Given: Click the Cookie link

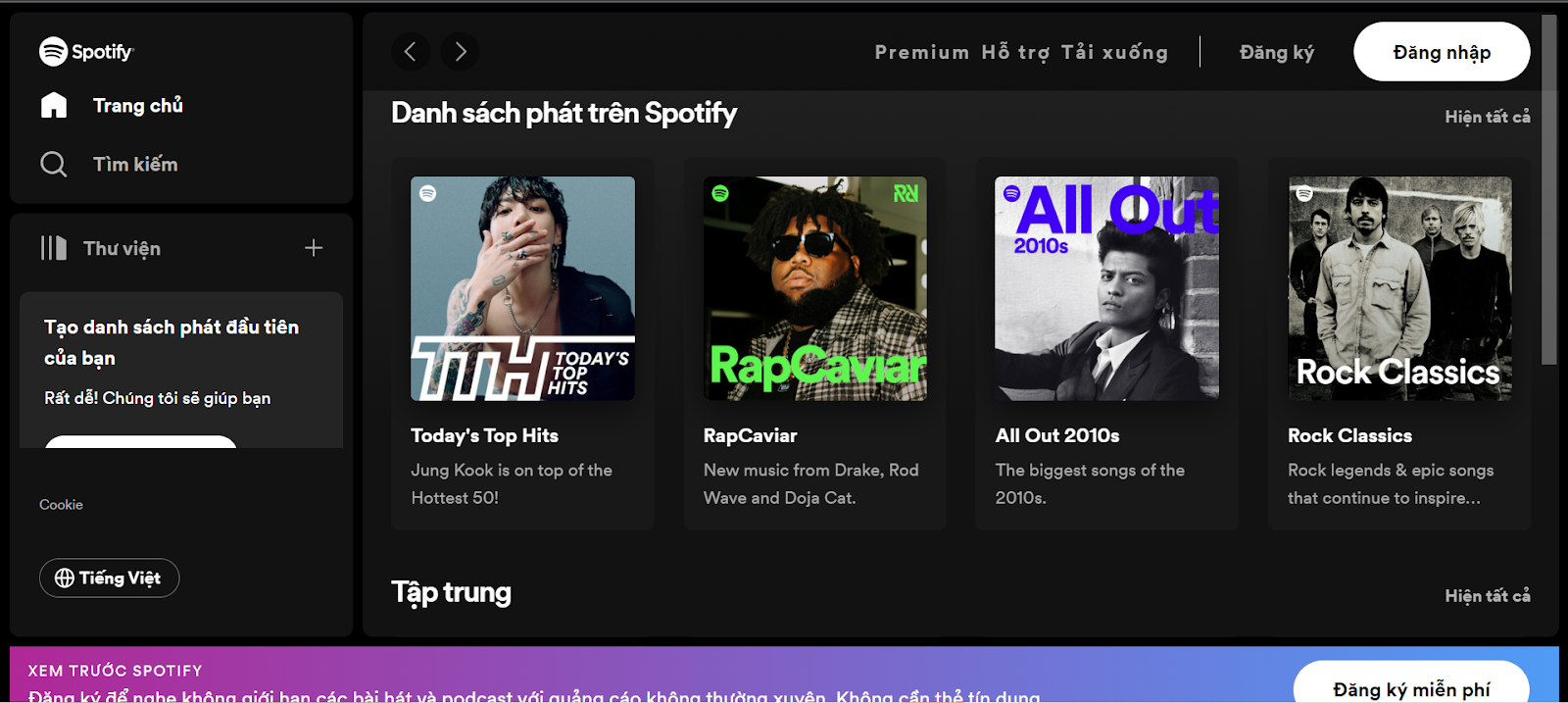Looking at the screenshot, I should [x=61, y=504].
